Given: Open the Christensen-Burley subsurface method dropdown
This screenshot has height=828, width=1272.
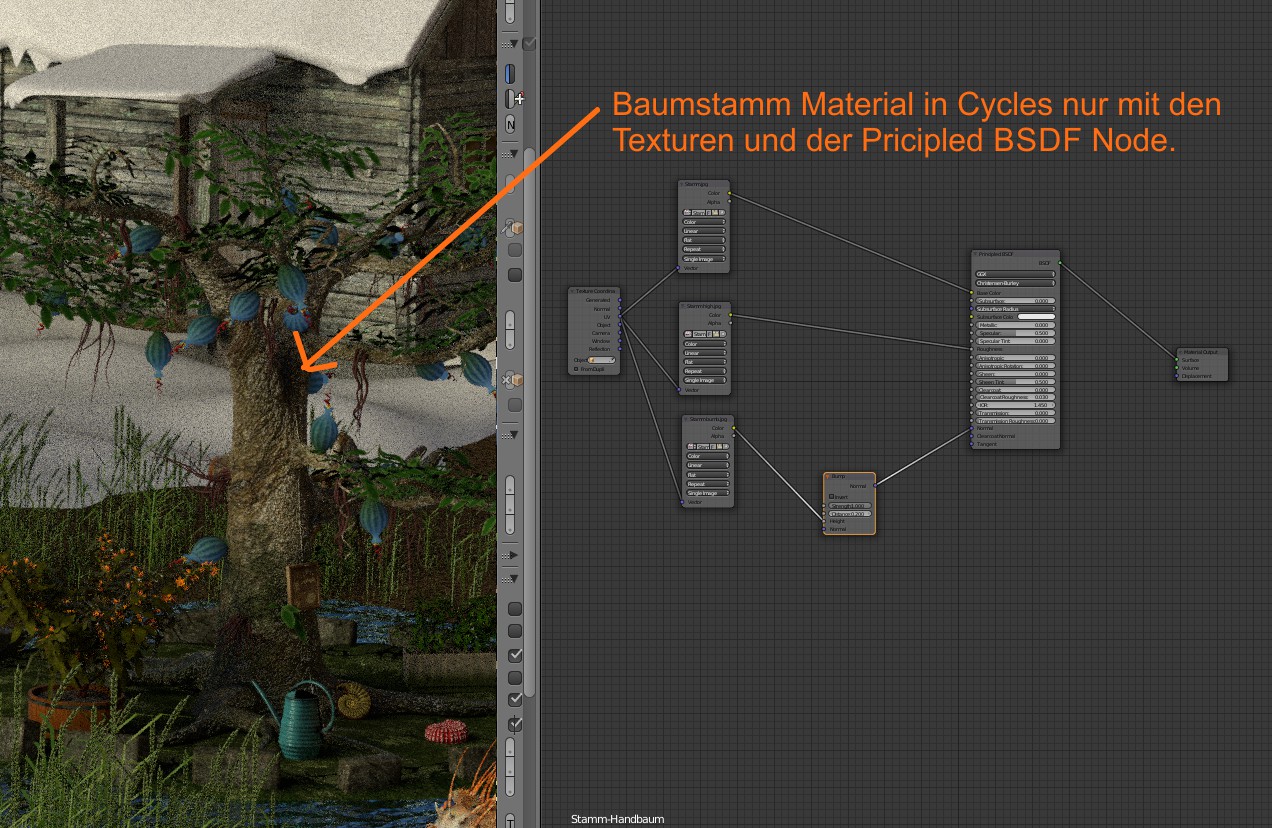Looking at the screenshot, I should click(x=1015, y=283).
